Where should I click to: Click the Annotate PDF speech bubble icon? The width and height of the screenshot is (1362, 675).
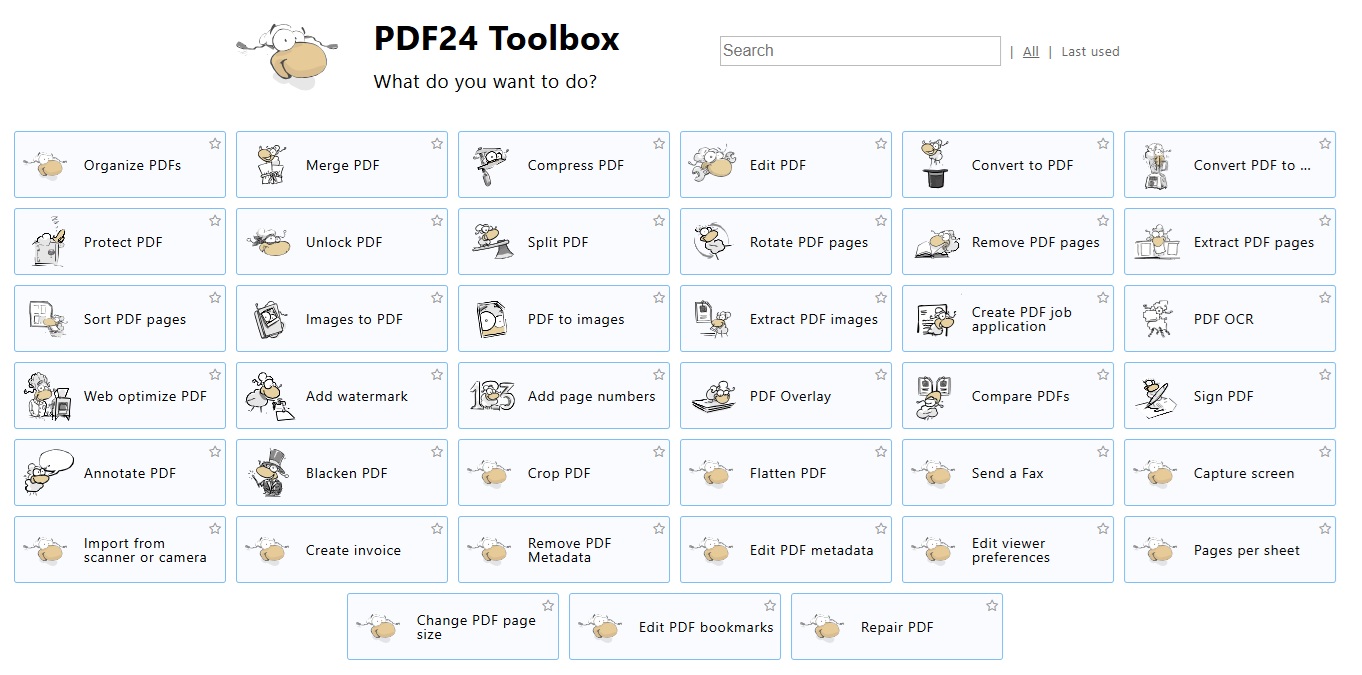(x=47, y=473)
